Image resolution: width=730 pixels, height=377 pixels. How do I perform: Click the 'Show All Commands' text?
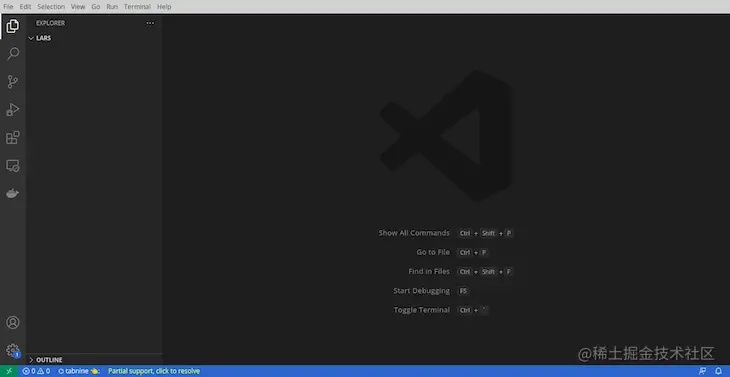(x=414, y=233)
